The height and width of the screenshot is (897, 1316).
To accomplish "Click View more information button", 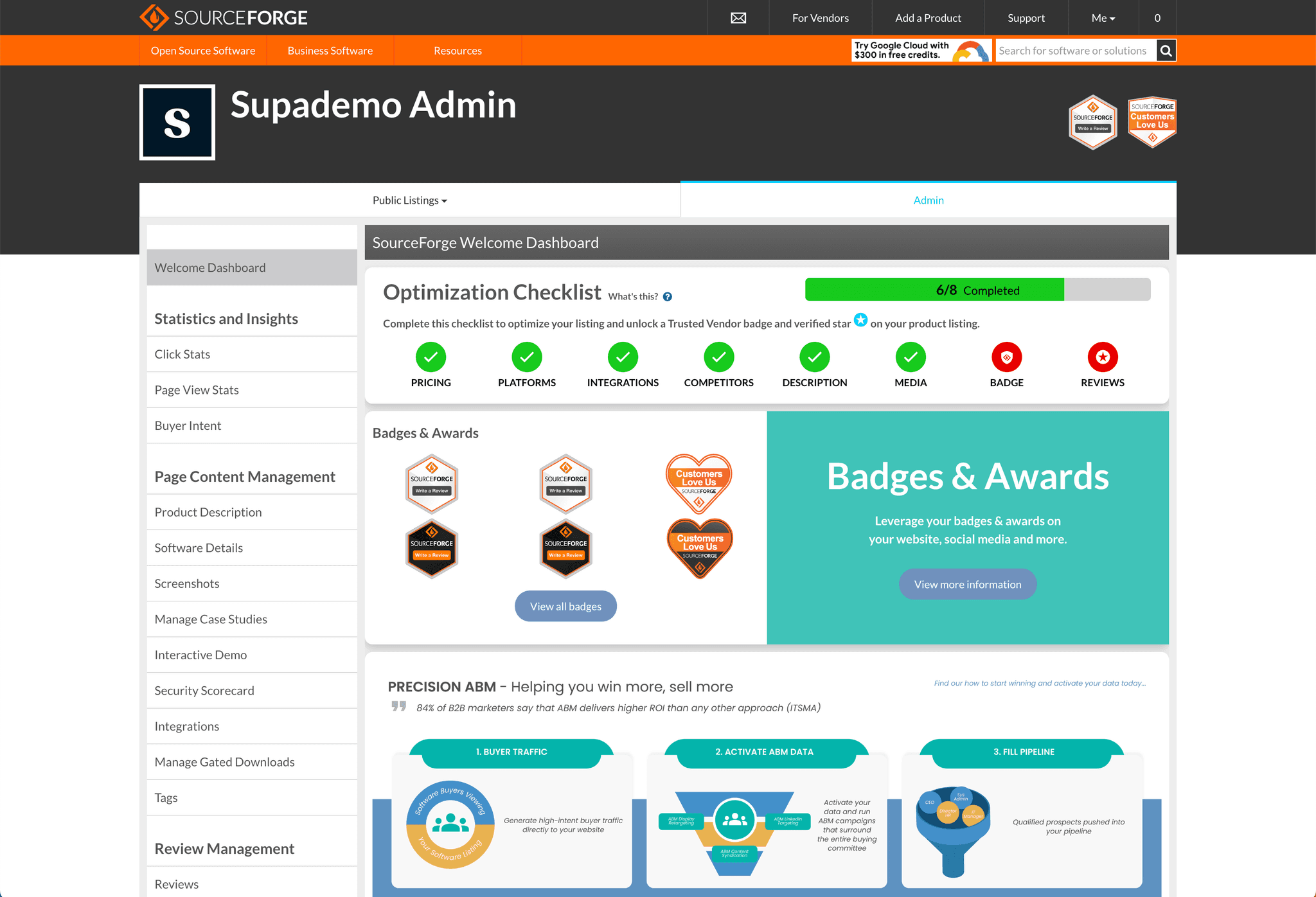I will (968, 584).
